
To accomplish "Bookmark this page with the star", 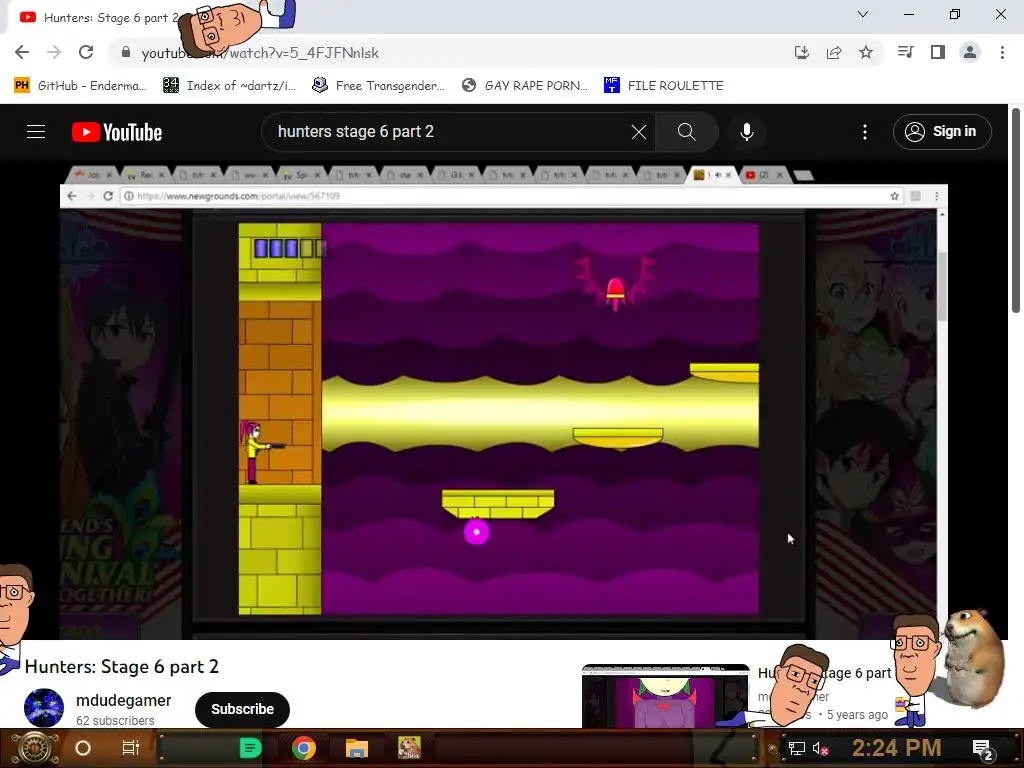I will coord(866,52).
